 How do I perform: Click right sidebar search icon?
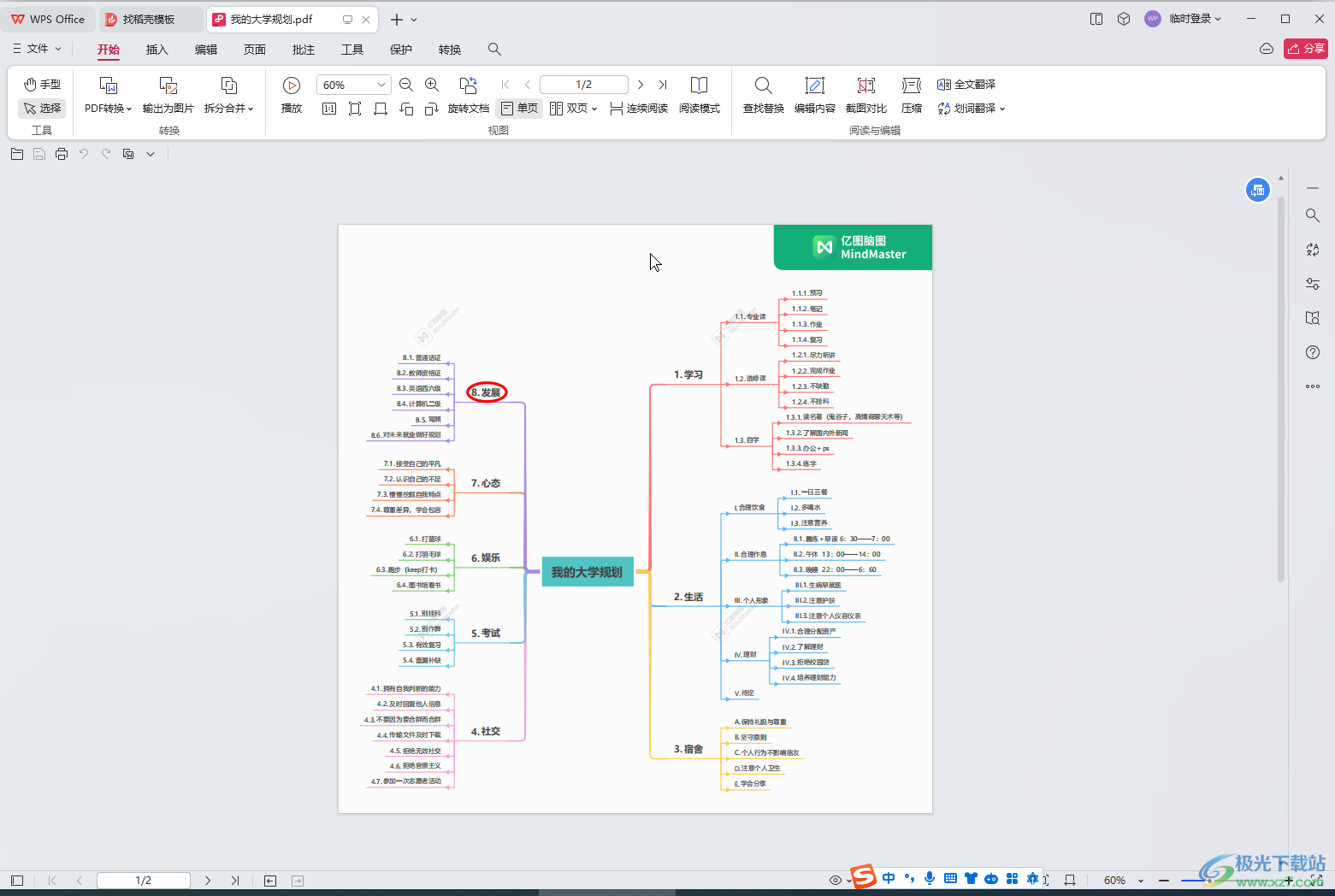[1313, 215]
